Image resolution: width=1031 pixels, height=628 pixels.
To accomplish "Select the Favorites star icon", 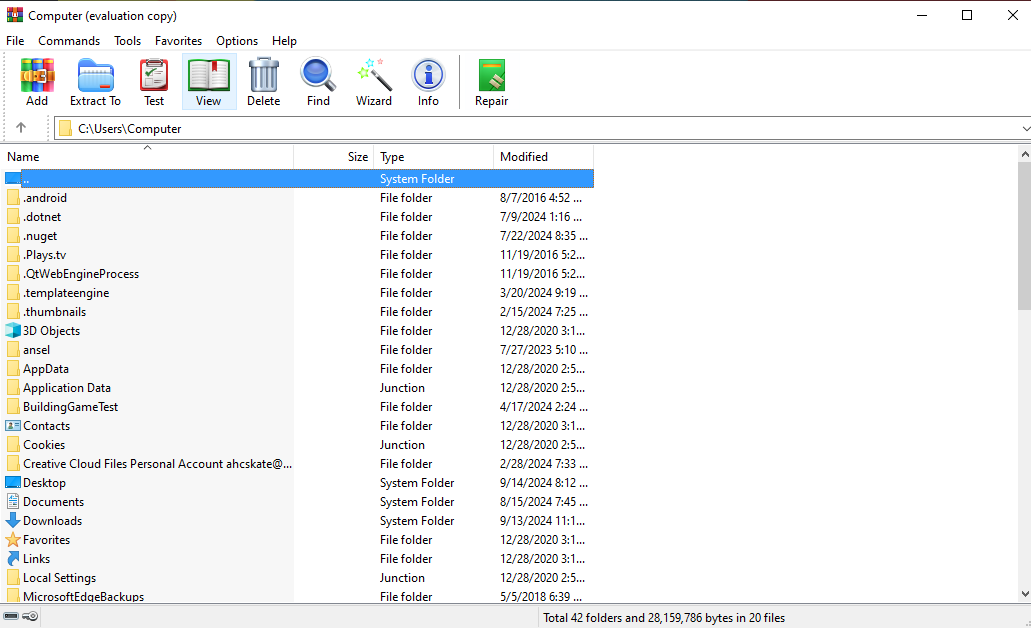I will 12,539.
